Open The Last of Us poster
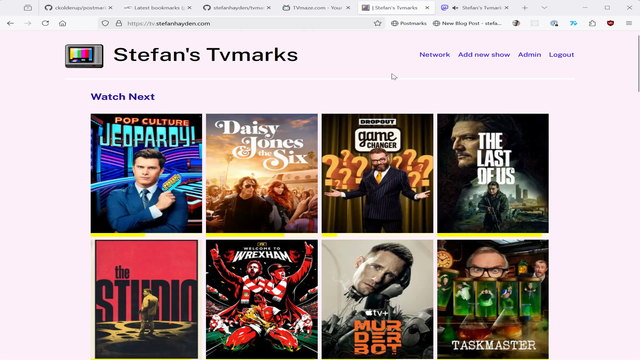The height and width of the screenshot is (360, 640). (x=493, y=173)
